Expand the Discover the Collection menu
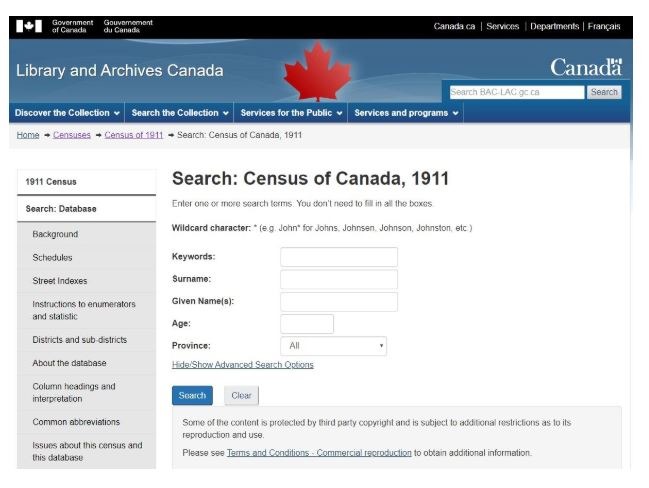This screenshot has height=488, width=649. click(67, 113)
